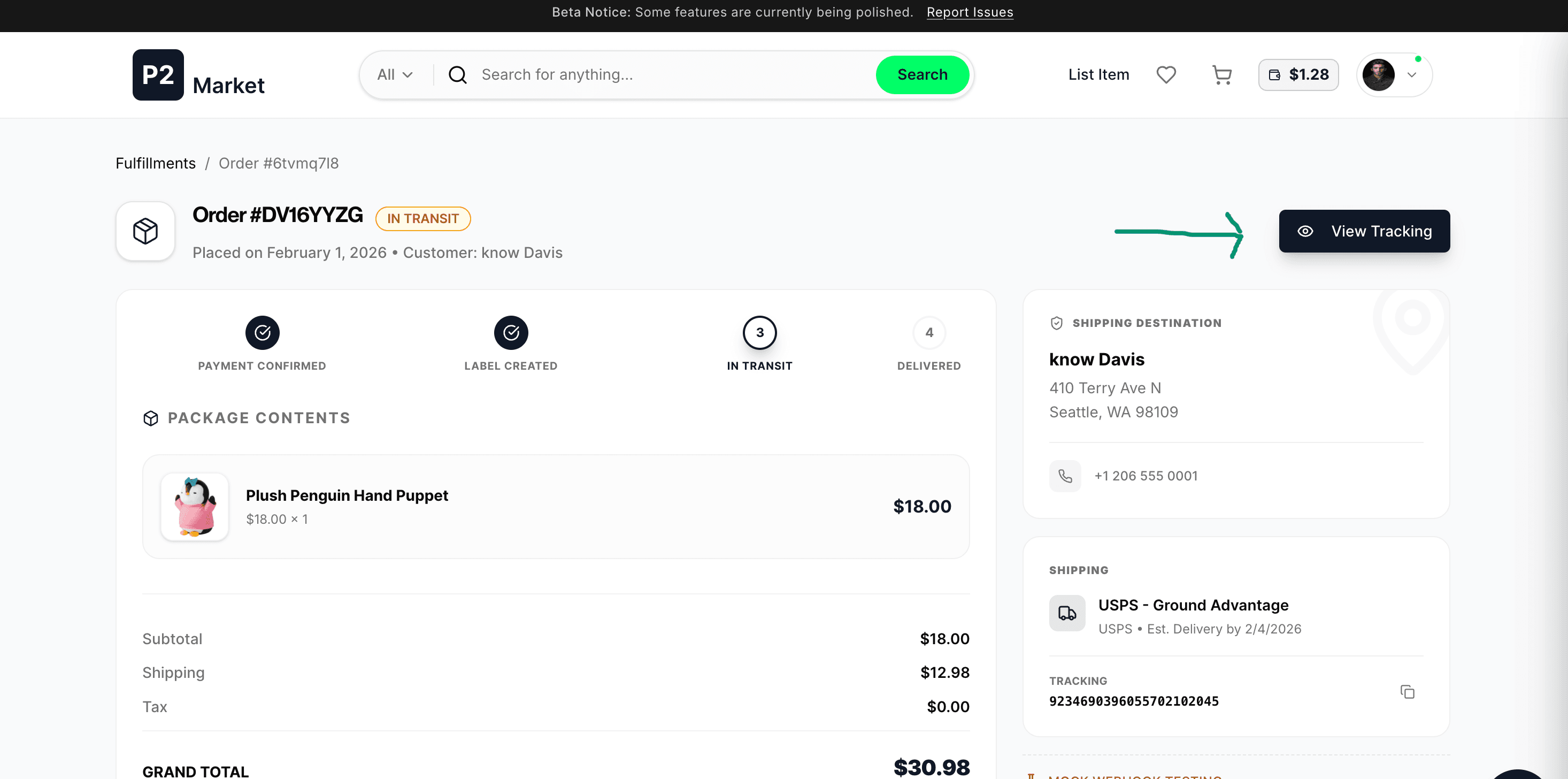The image size is (1568, 779).
Task: Open the wallet balance $1.28
Action: pos(1298,74)
